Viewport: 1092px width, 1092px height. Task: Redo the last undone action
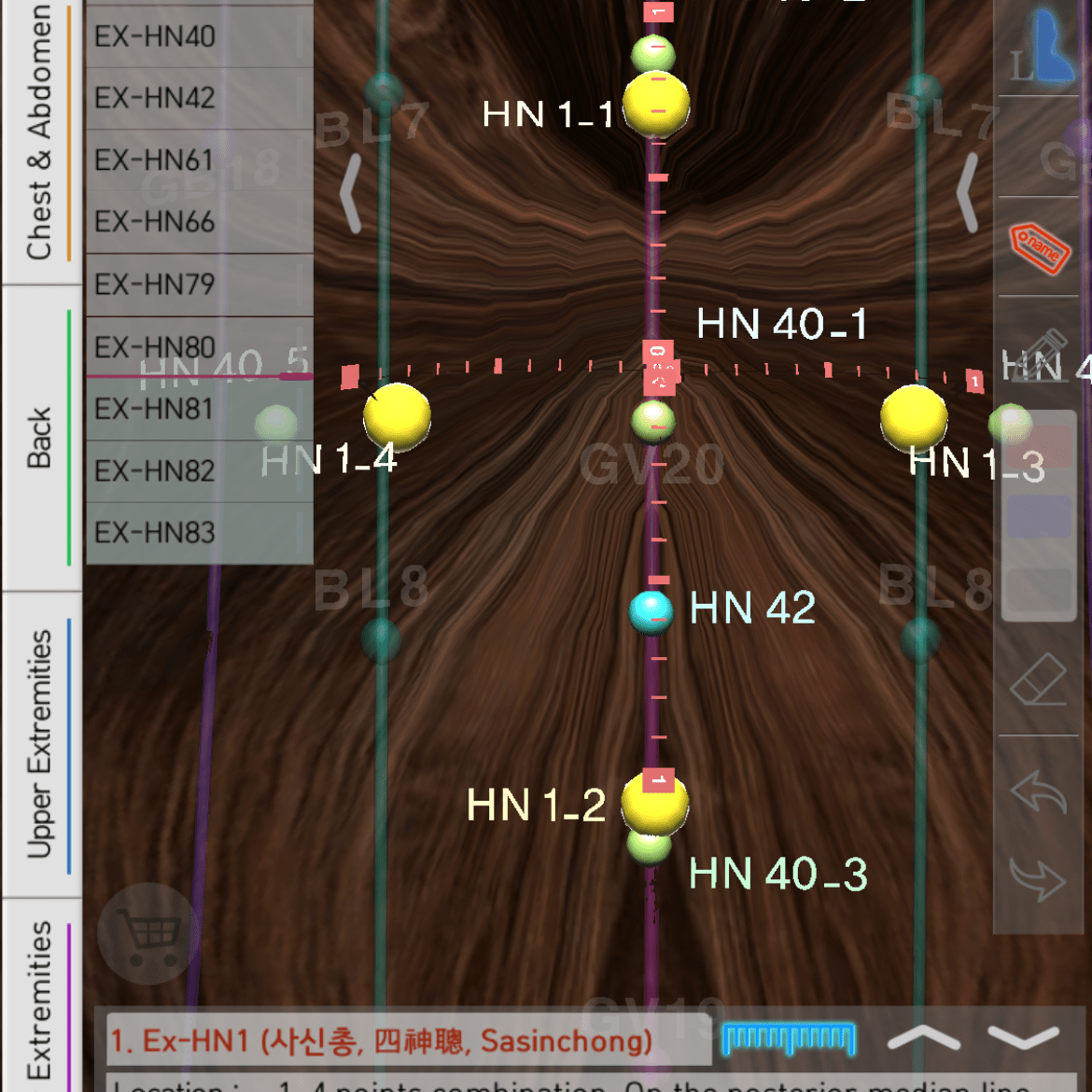click(1038, 877)
